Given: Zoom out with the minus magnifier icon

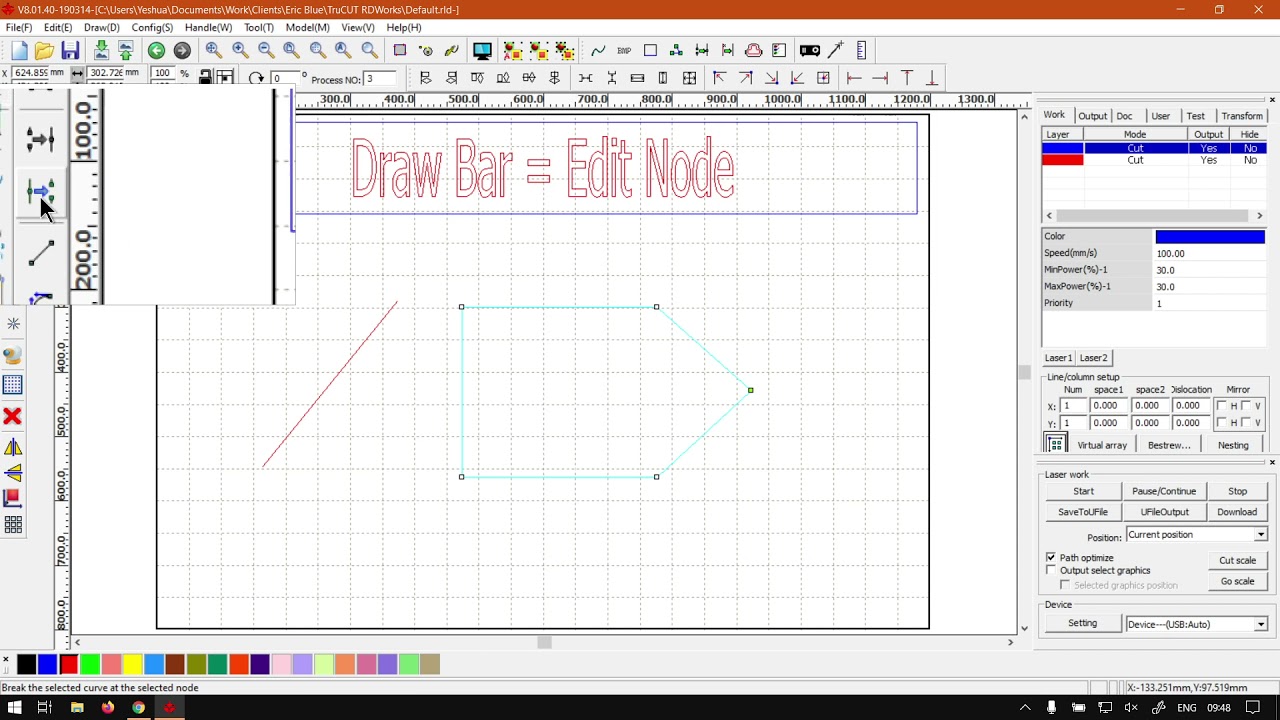Looking at the screenshot, I should click(266, 51).
